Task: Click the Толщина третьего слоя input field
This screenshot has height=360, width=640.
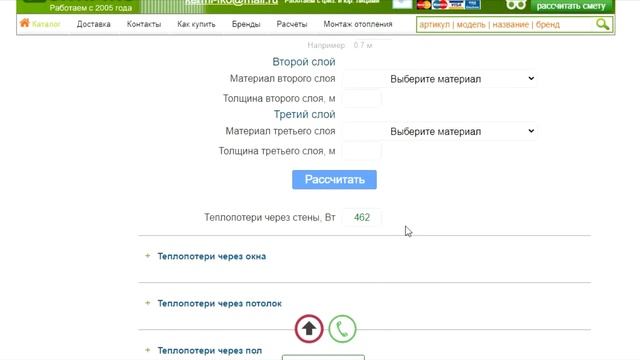Action: 362,151
